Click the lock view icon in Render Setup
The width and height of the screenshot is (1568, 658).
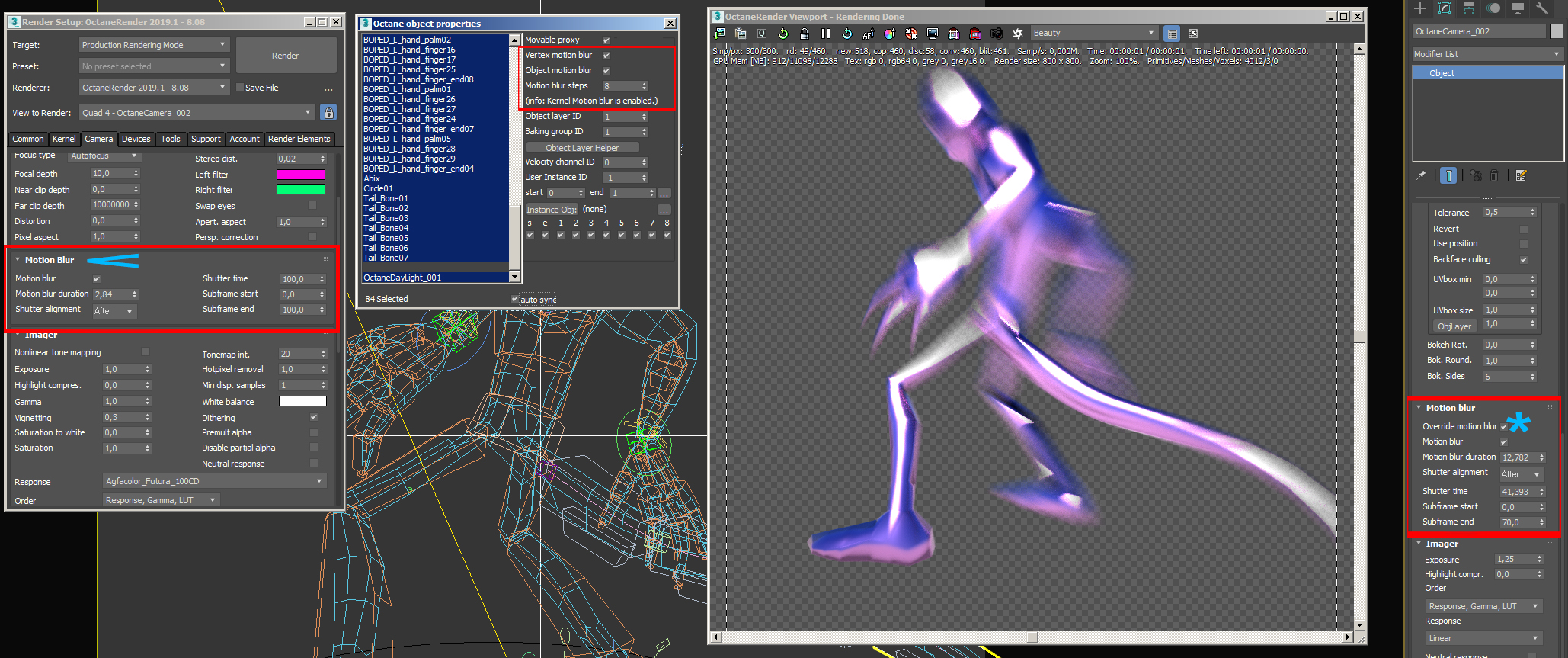click(x=328, y=113)
